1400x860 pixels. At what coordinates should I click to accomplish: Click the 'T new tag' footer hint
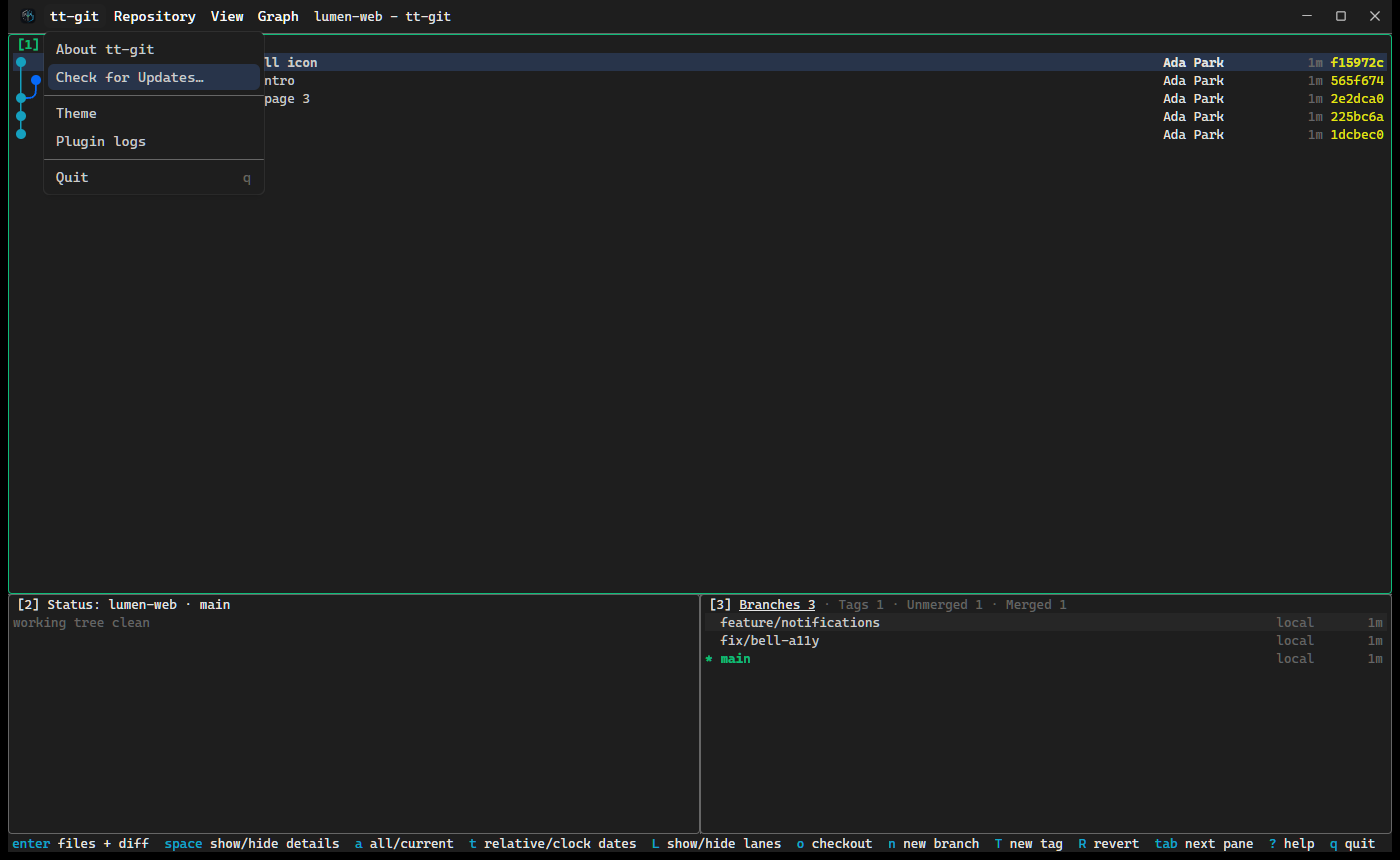[x=1029, y=843]
